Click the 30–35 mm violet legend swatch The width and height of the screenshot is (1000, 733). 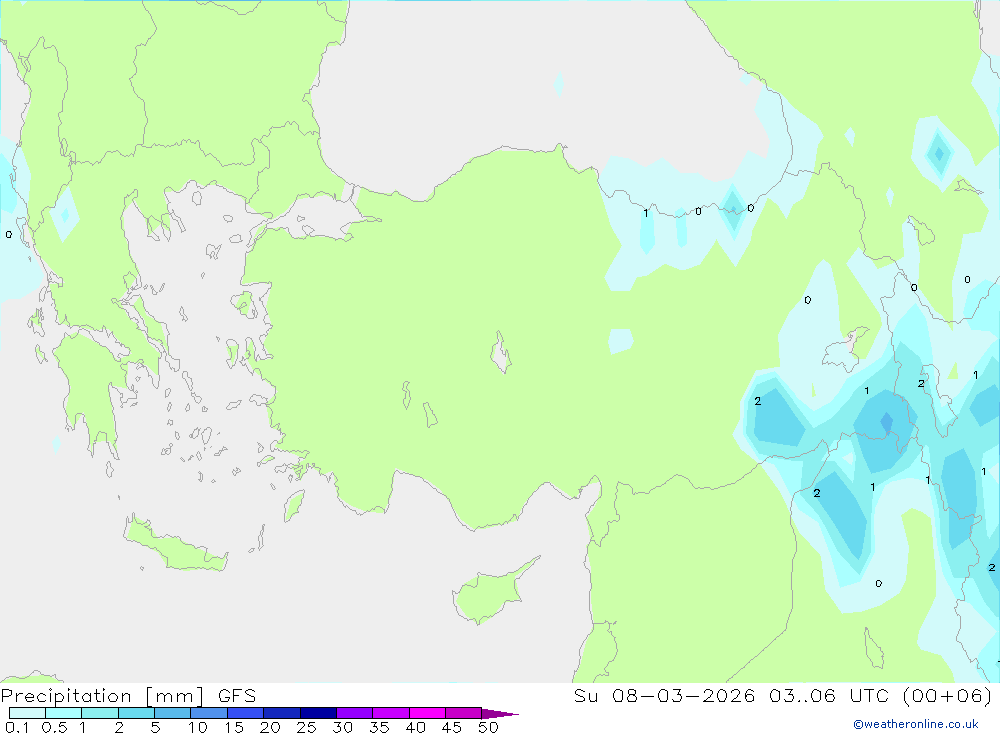click(355, 713)
